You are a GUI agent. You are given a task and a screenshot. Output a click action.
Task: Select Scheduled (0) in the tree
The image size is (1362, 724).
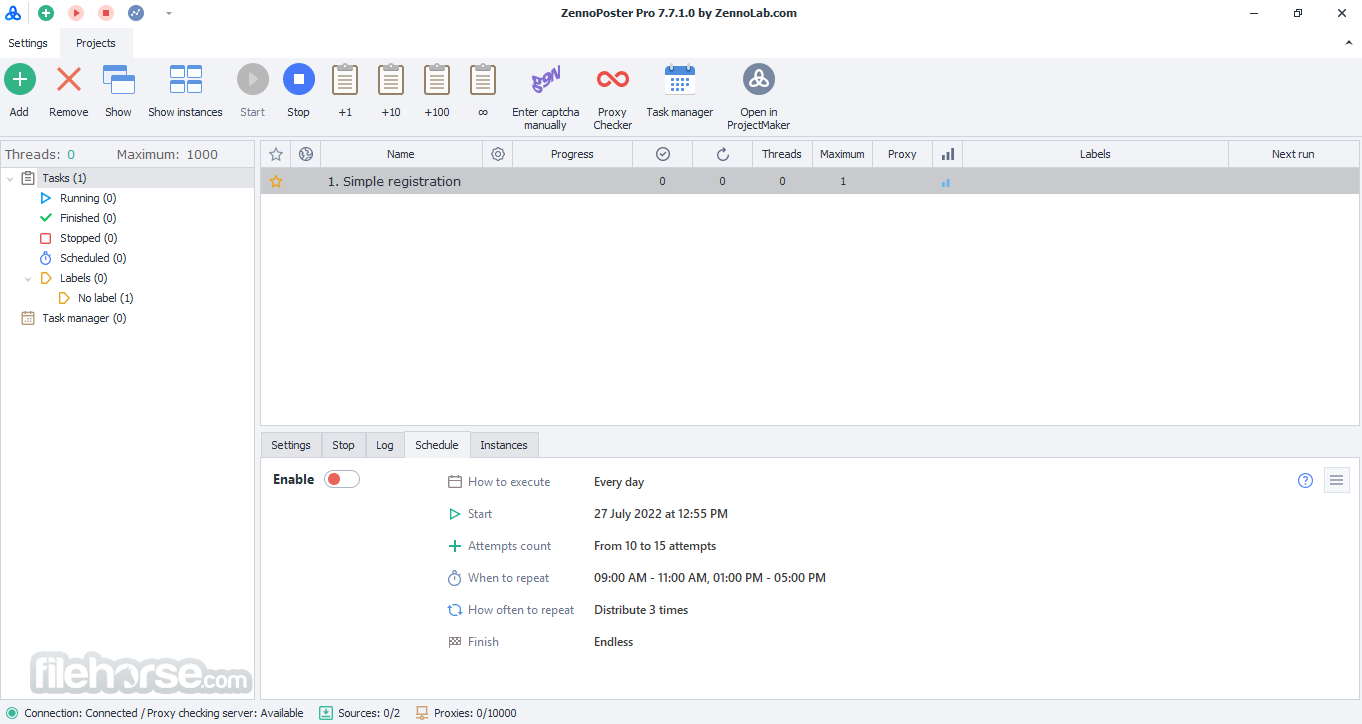point(93,258)
